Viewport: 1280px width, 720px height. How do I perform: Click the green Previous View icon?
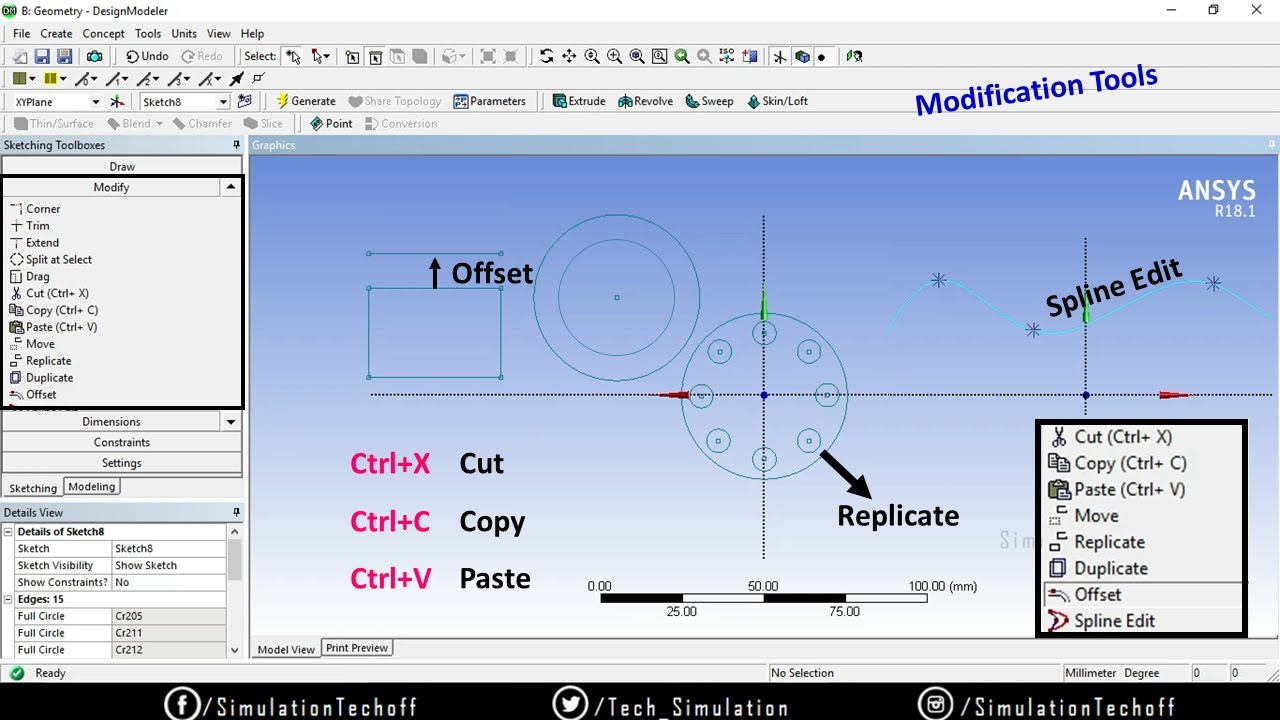tap(682, 57)
